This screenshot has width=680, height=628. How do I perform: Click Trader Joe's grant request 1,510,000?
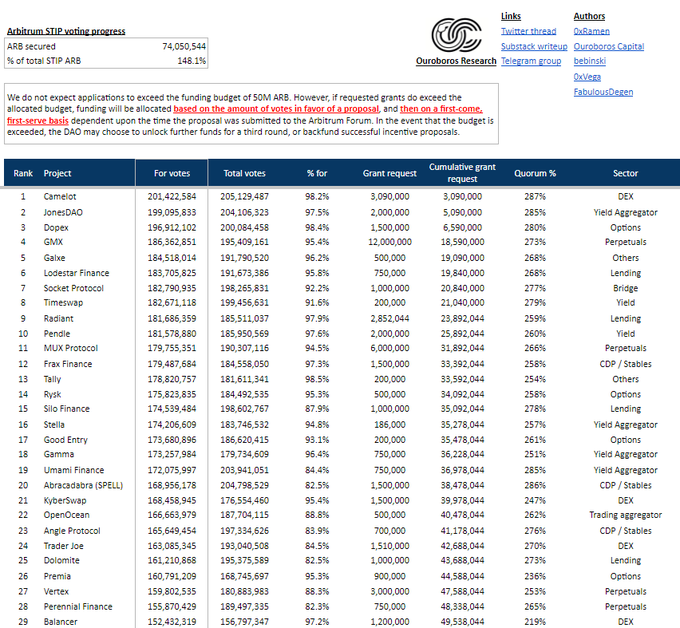coord(390,546)
